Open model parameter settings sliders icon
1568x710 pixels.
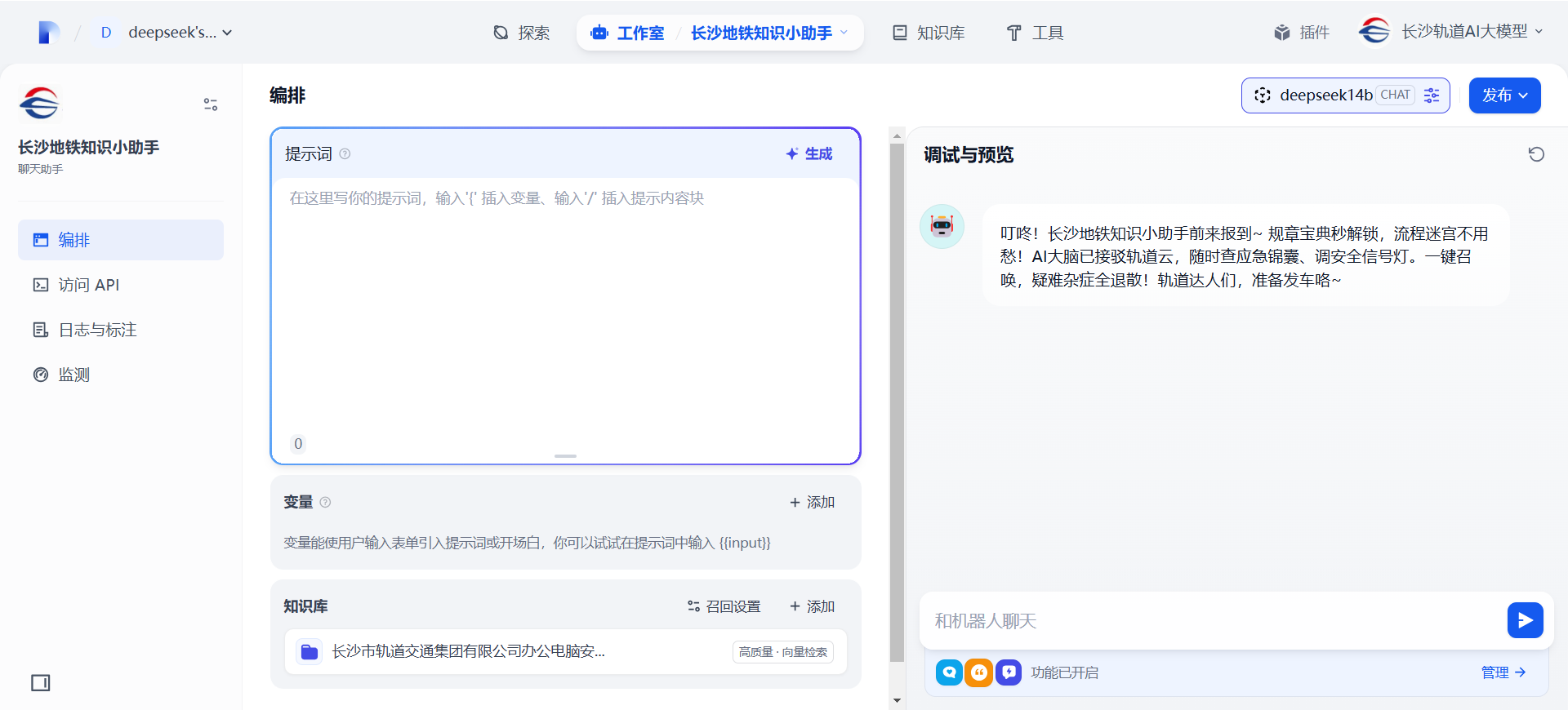[1432, 95]
